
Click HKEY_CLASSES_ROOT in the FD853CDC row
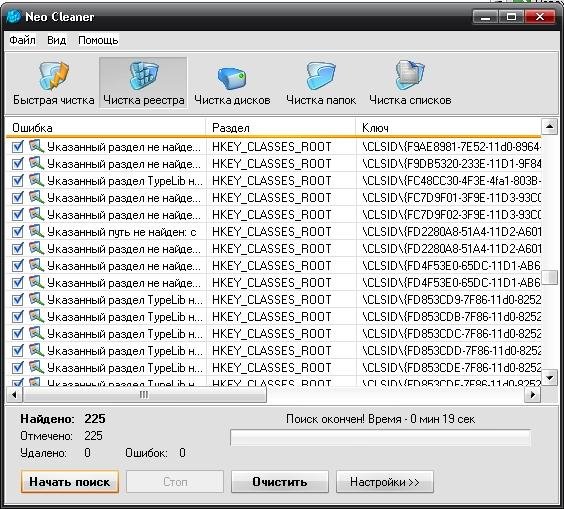(272, 333)
